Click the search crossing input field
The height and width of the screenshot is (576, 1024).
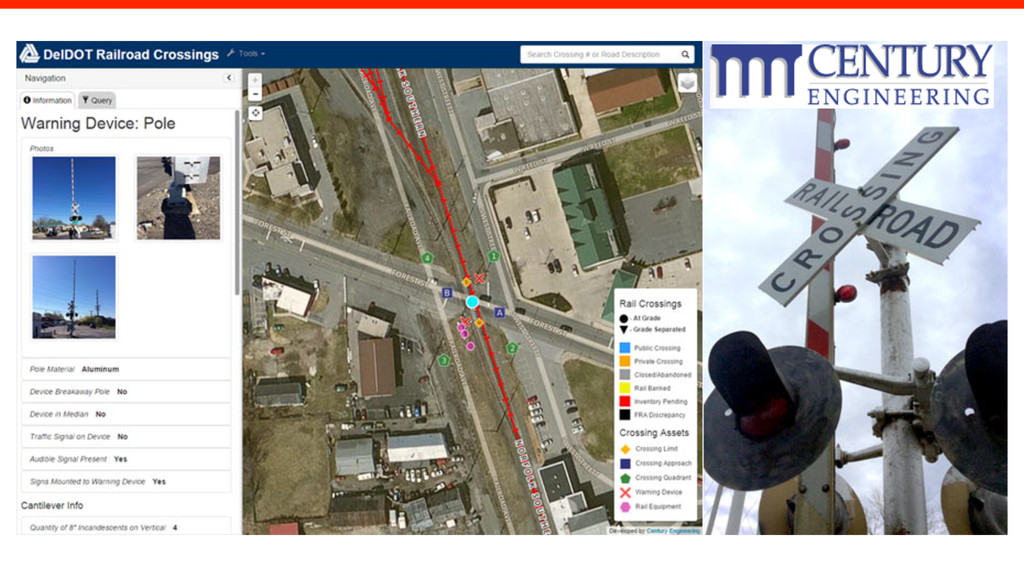[600, 54]
